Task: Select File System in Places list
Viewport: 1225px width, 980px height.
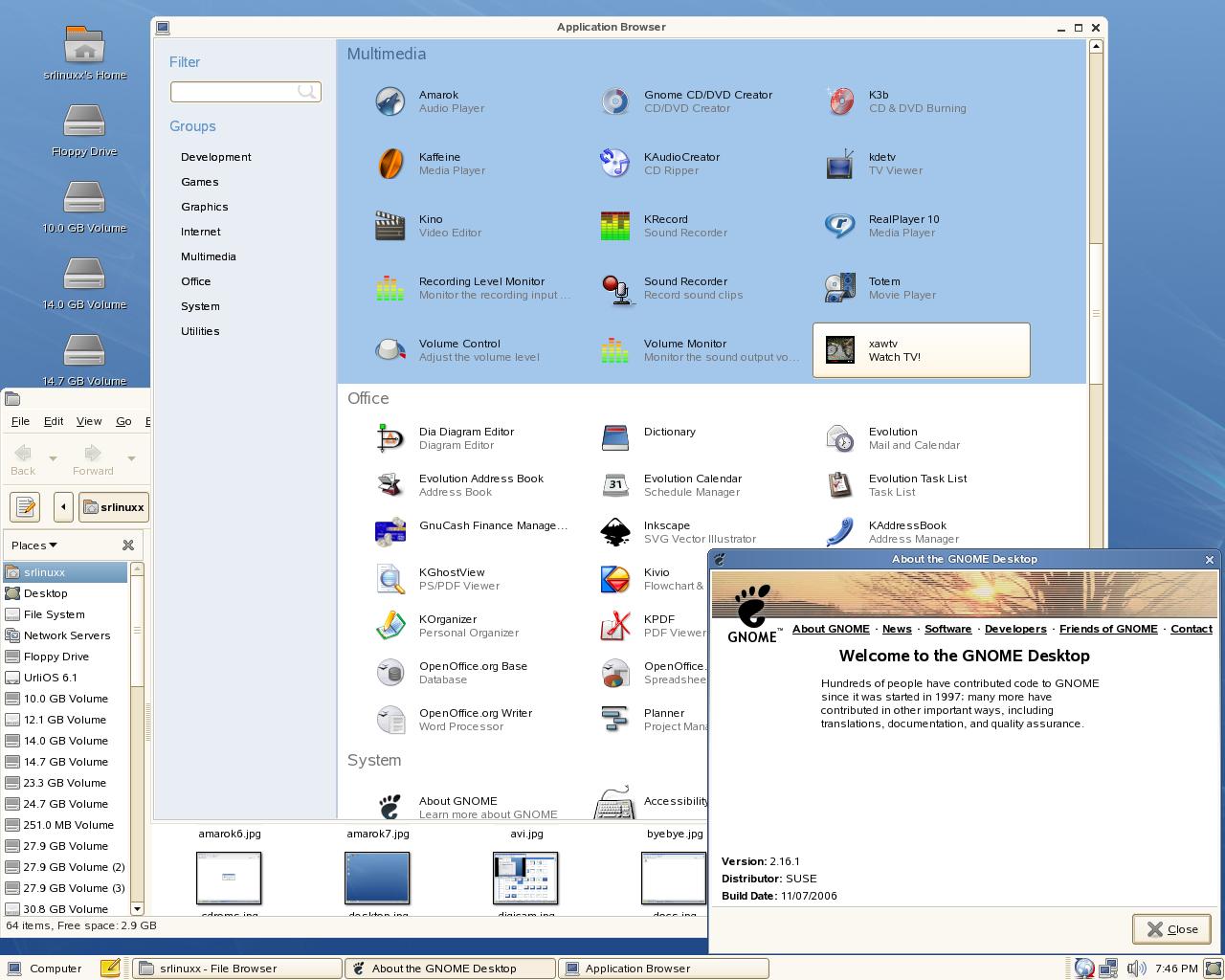Action: (x=65, y=614)
